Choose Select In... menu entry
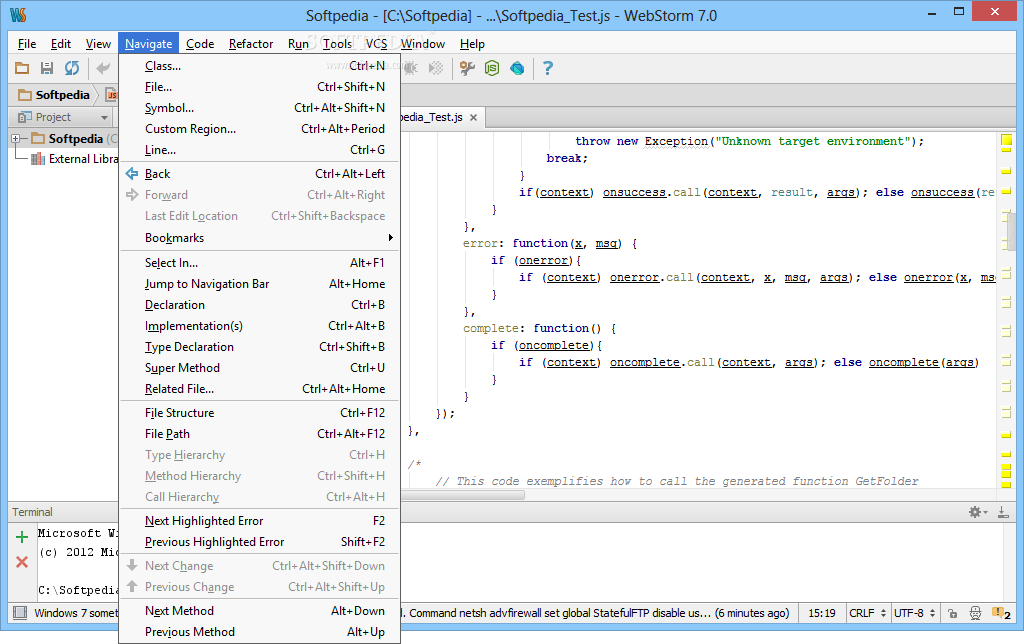Image resolution: width=1024 pixels, height=644 pixels. (259, 263)
